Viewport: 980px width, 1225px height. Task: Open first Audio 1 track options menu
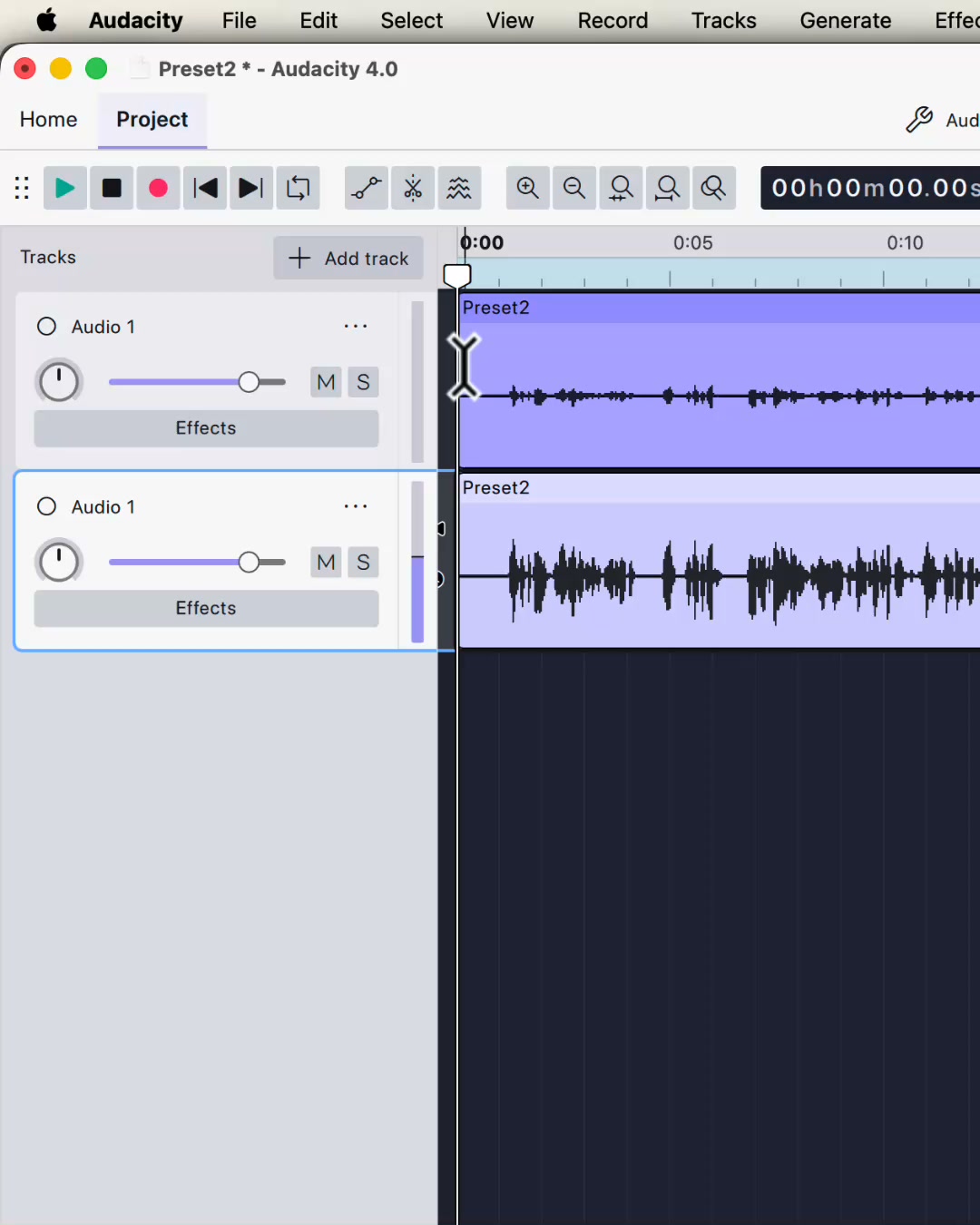coord(356,326)
